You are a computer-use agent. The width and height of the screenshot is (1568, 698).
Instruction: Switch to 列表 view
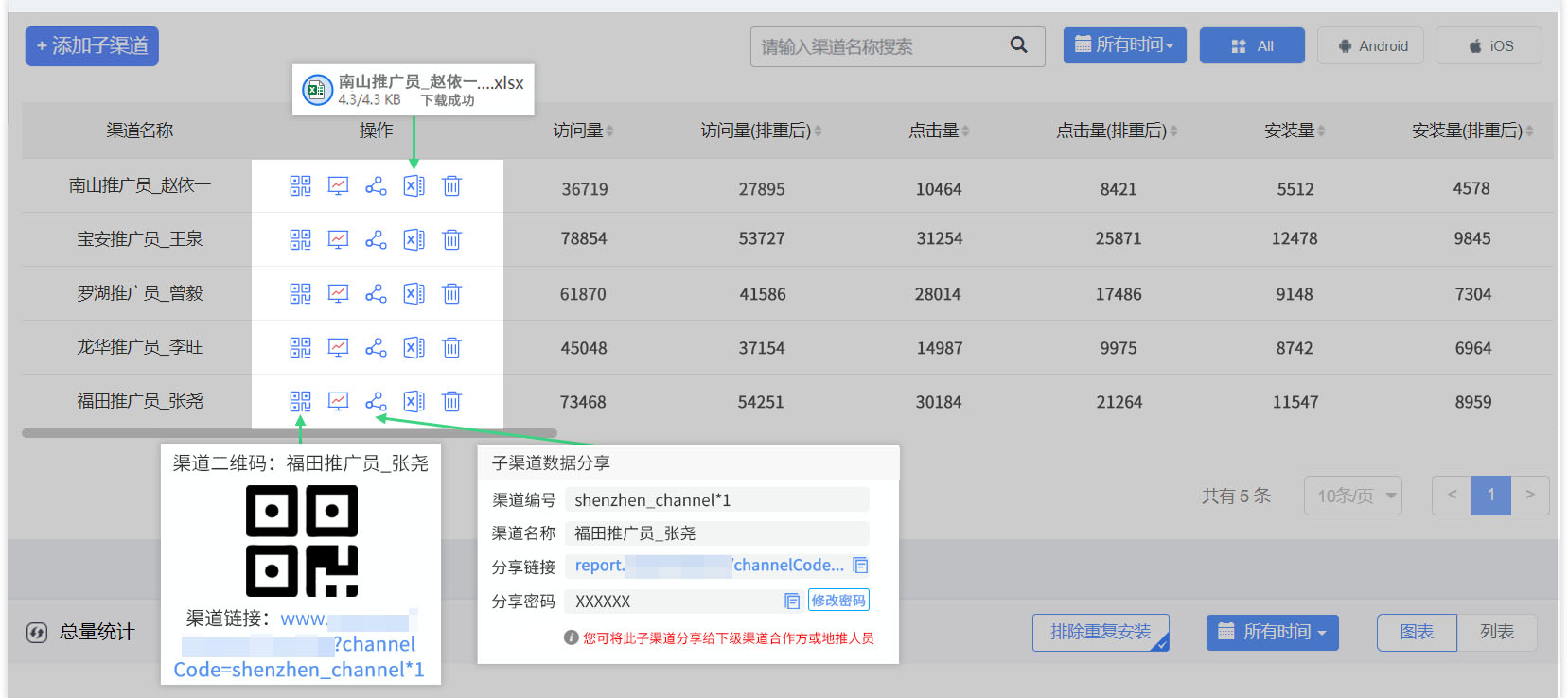point(1497,632)
